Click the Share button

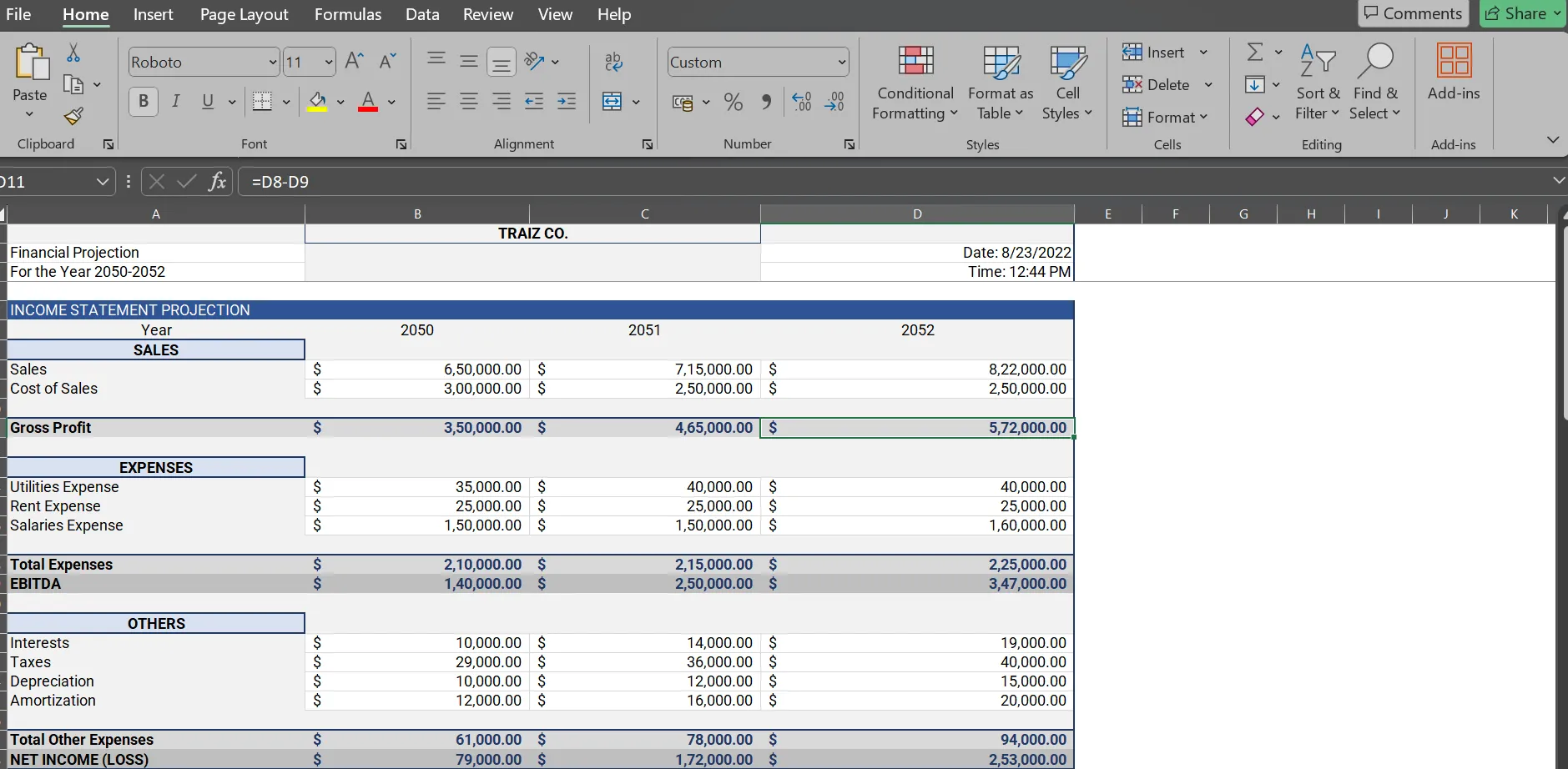click(1523, 13)
